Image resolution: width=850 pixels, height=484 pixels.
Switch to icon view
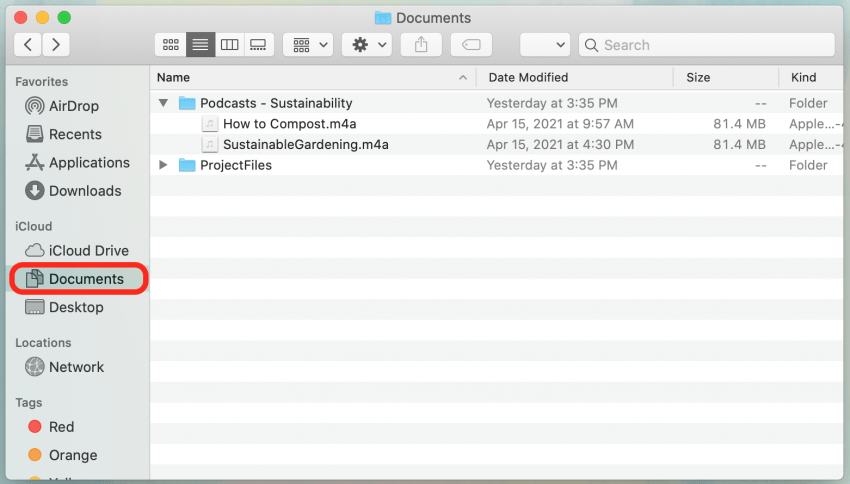pos(171,45)
